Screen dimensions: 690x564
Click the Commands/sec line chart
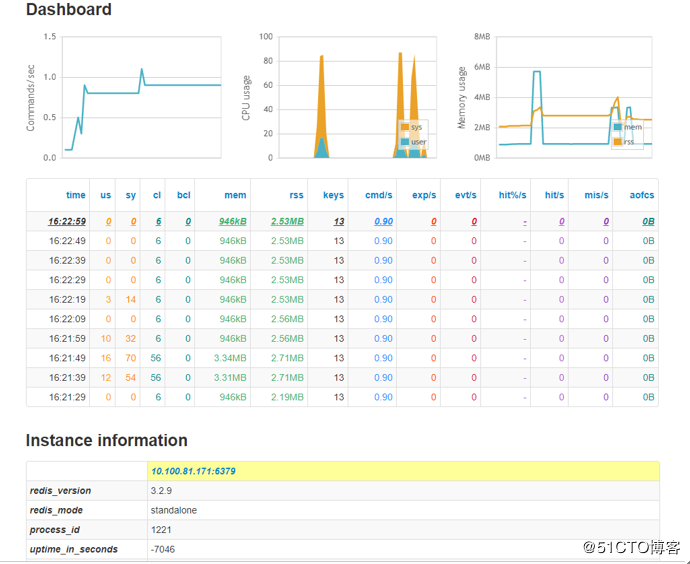[x=141, y=97]
